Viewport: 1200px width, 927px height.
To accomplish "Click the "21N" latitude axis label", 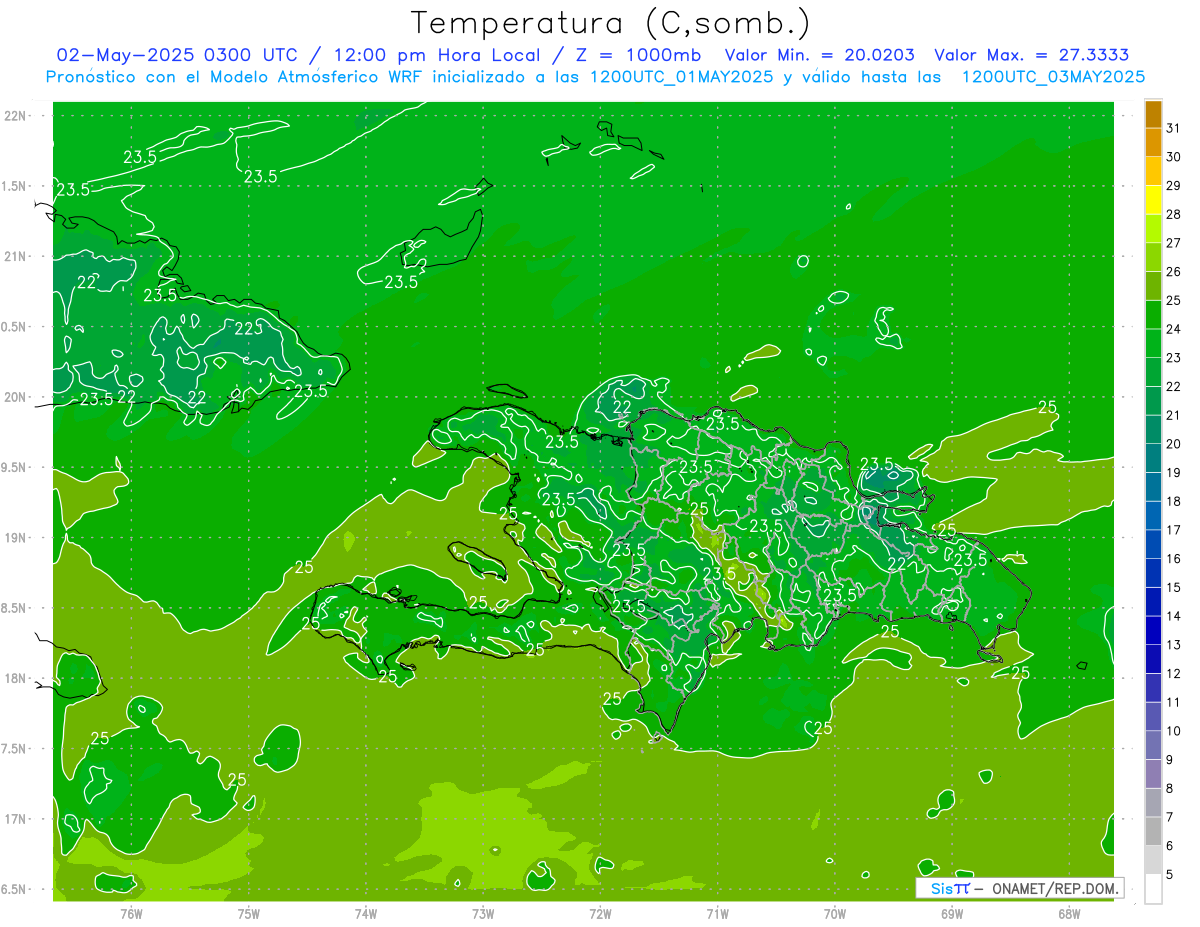I will pos(15,256).
